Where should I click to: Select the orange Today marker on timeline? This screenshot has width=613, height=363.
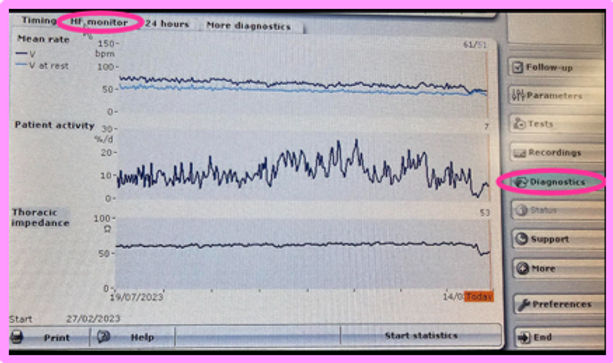(x=479, y=297)
